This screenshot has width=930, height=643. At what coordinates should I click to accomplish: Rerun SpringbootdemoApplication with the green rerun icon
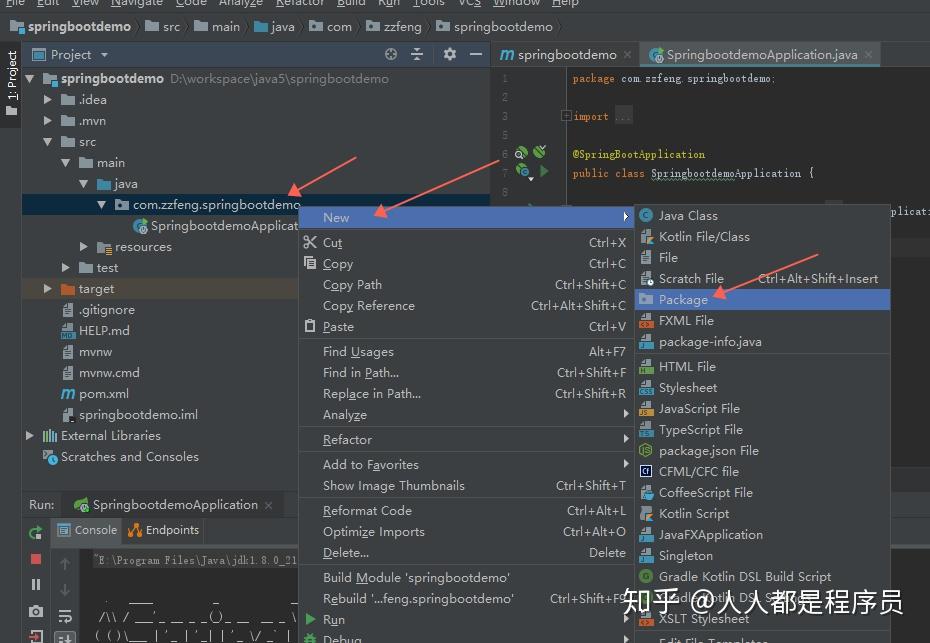pyautogui.click(x=35, y=531)
